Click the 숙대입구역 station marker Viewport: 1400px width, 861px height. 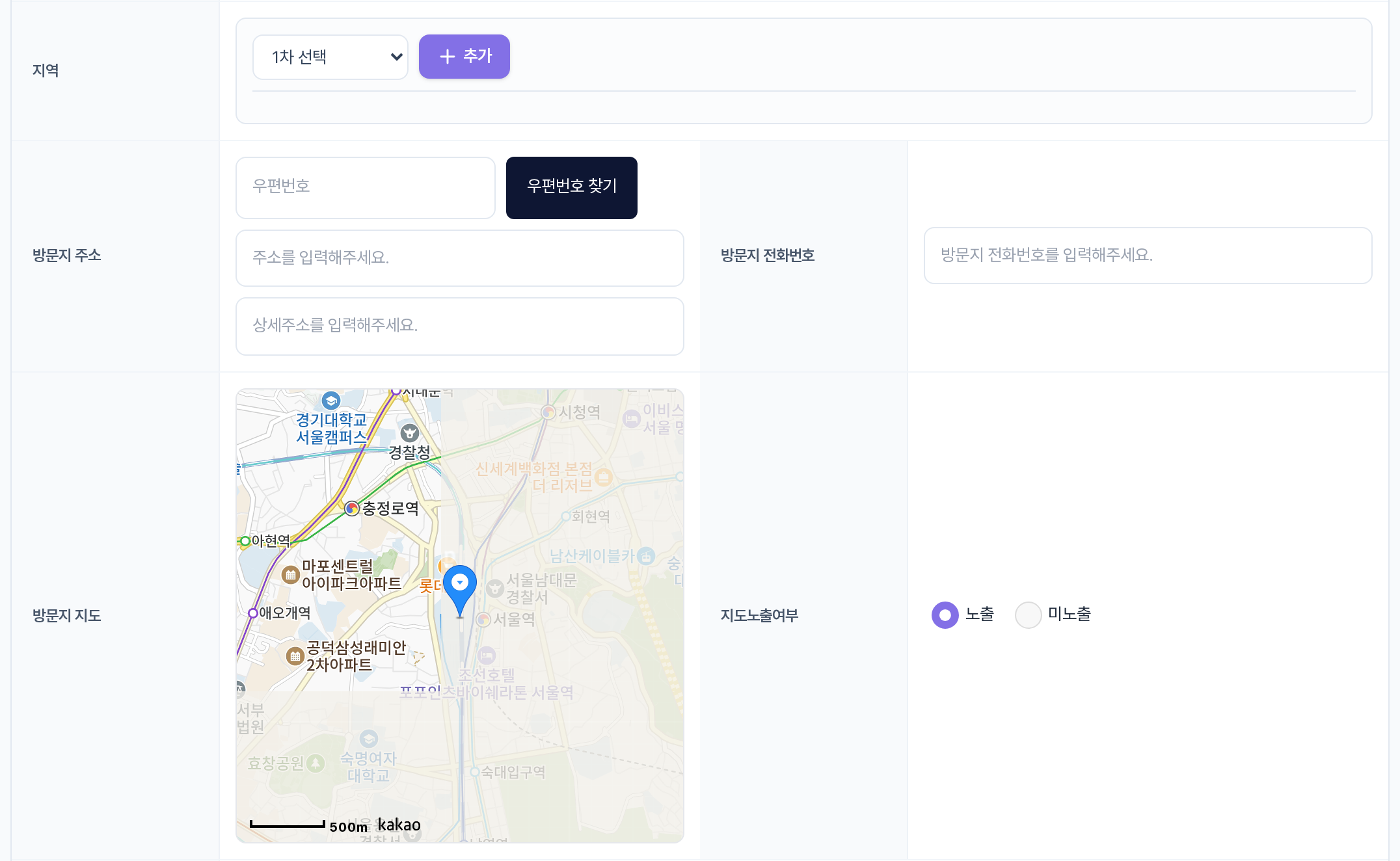(x=475, y=772)
